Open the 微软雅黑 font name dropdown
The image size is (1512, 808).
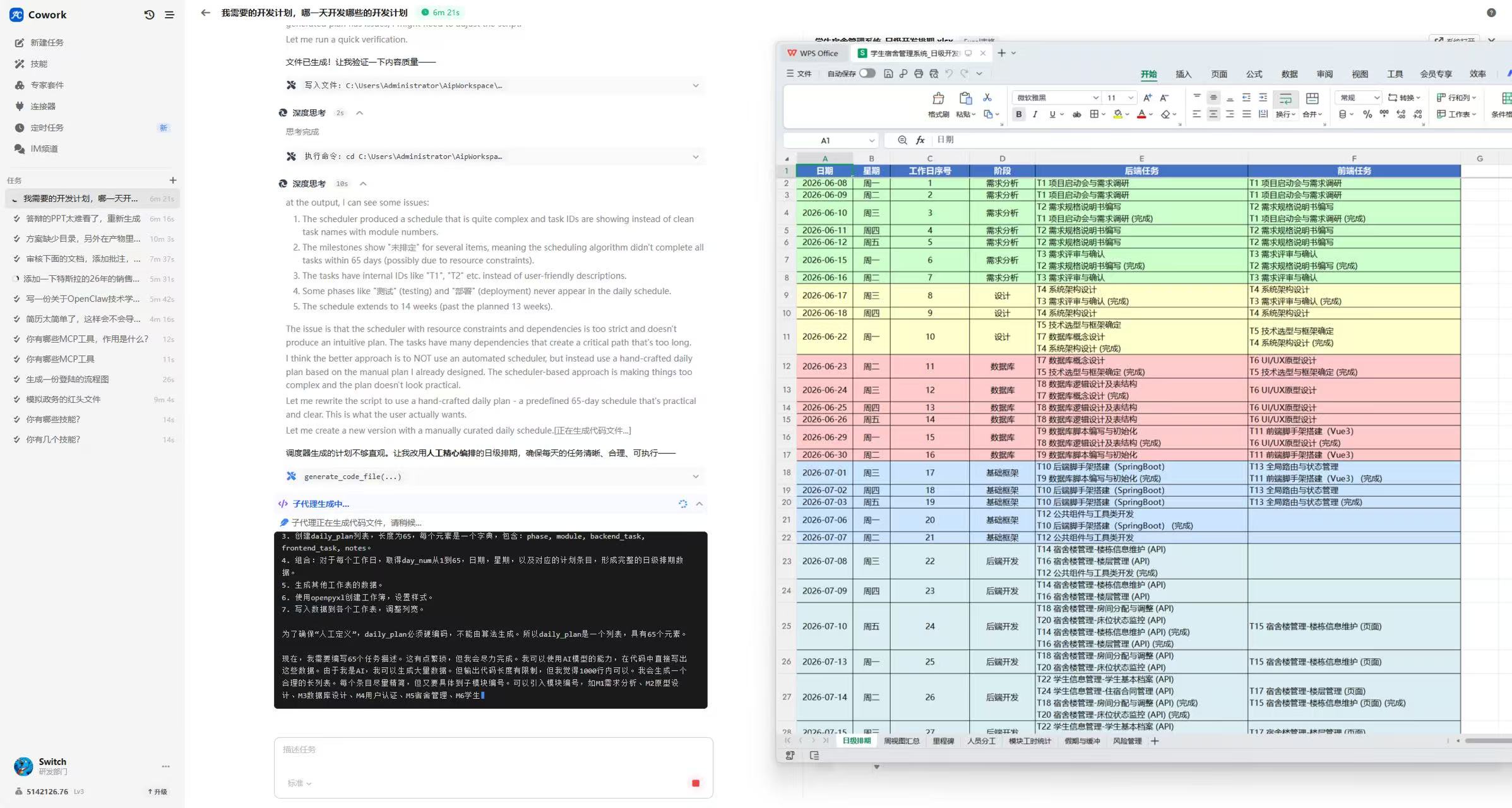coord(1095,98)
